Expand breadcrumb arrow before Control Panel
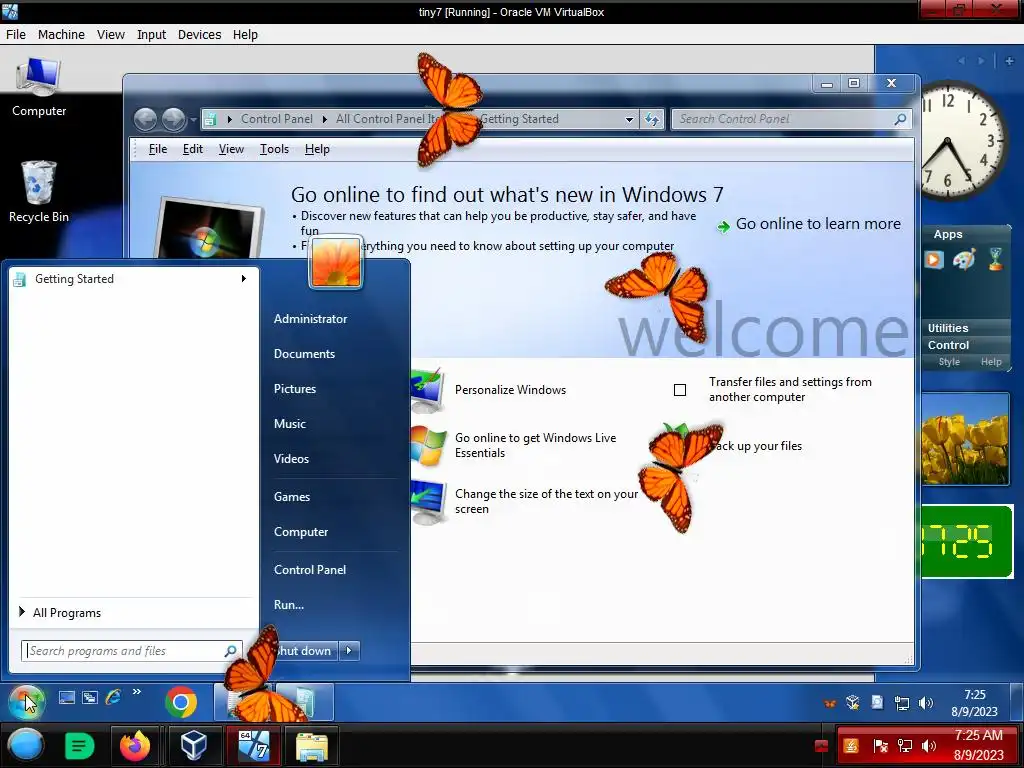This screenshot has height=768, width=1024. (229, 119)
